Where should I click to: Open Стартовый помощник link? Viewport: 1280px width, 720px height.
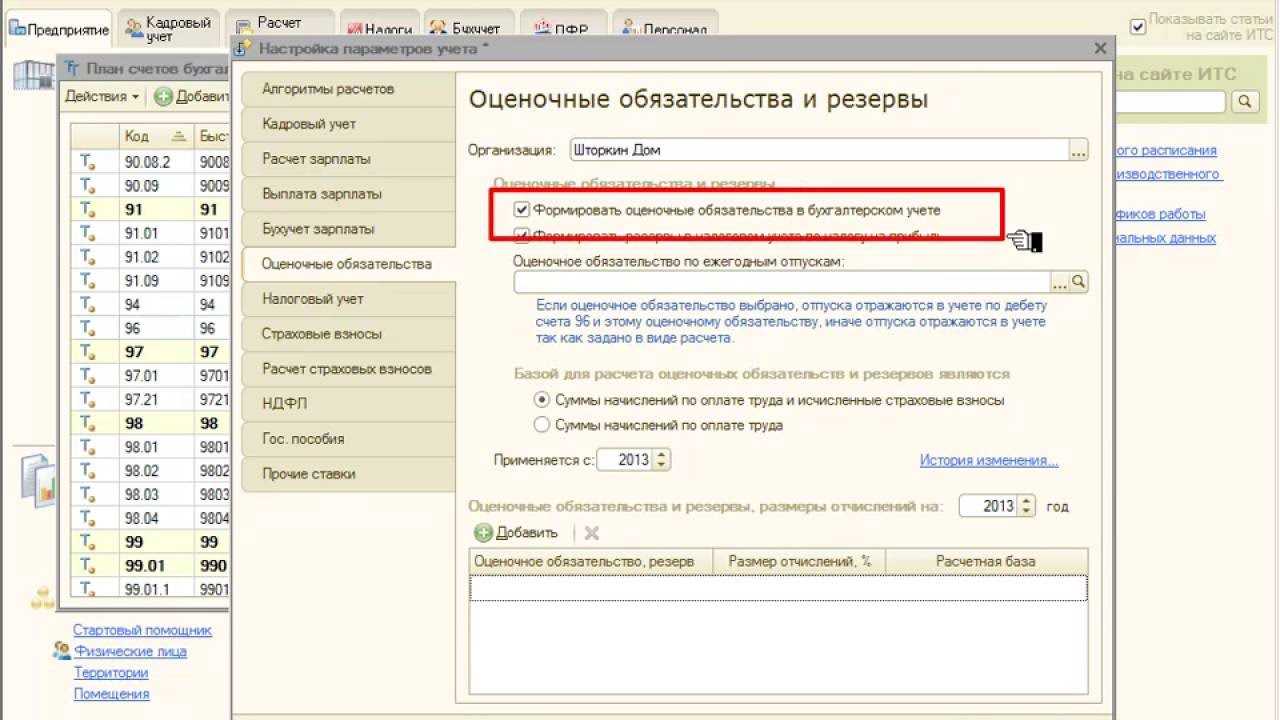click(142, 630)
